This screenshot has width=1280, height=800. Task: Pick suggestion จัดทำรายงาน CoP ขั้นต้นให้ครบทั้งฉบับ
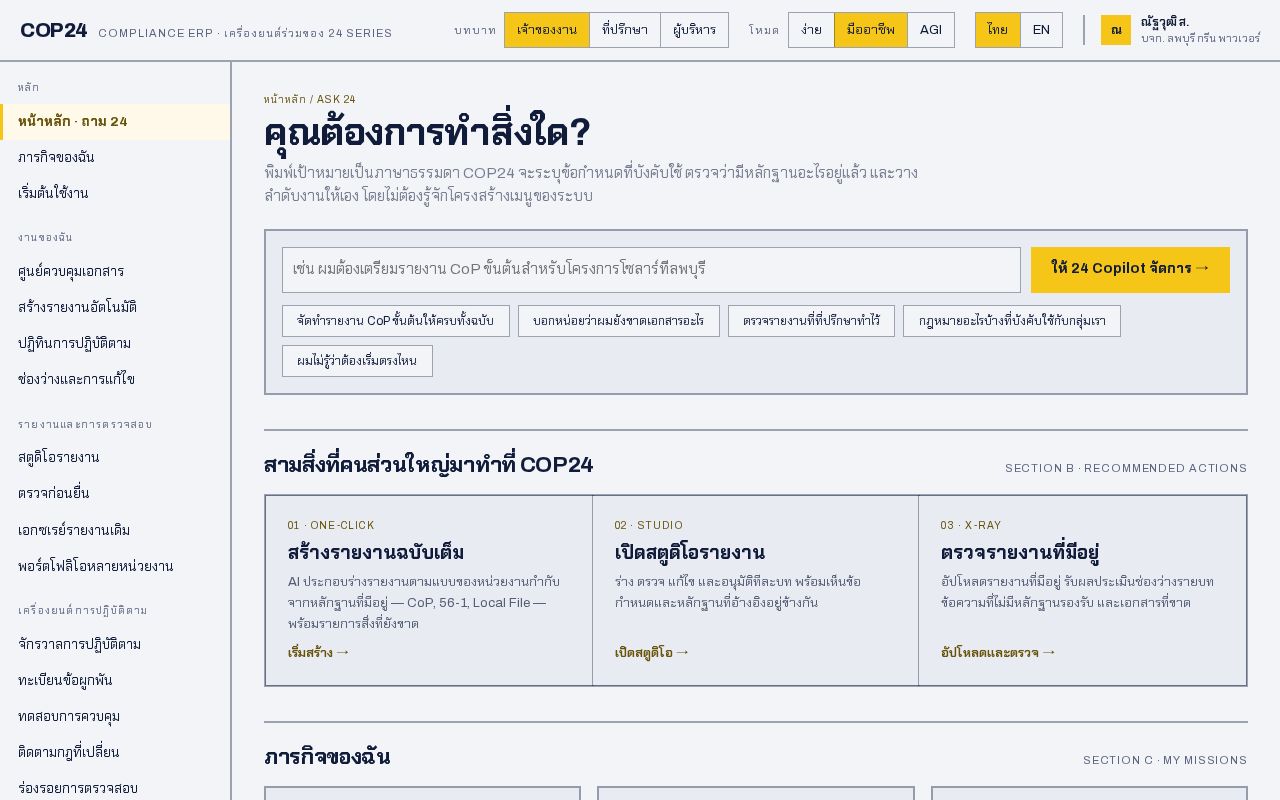(x=396, y=321)
